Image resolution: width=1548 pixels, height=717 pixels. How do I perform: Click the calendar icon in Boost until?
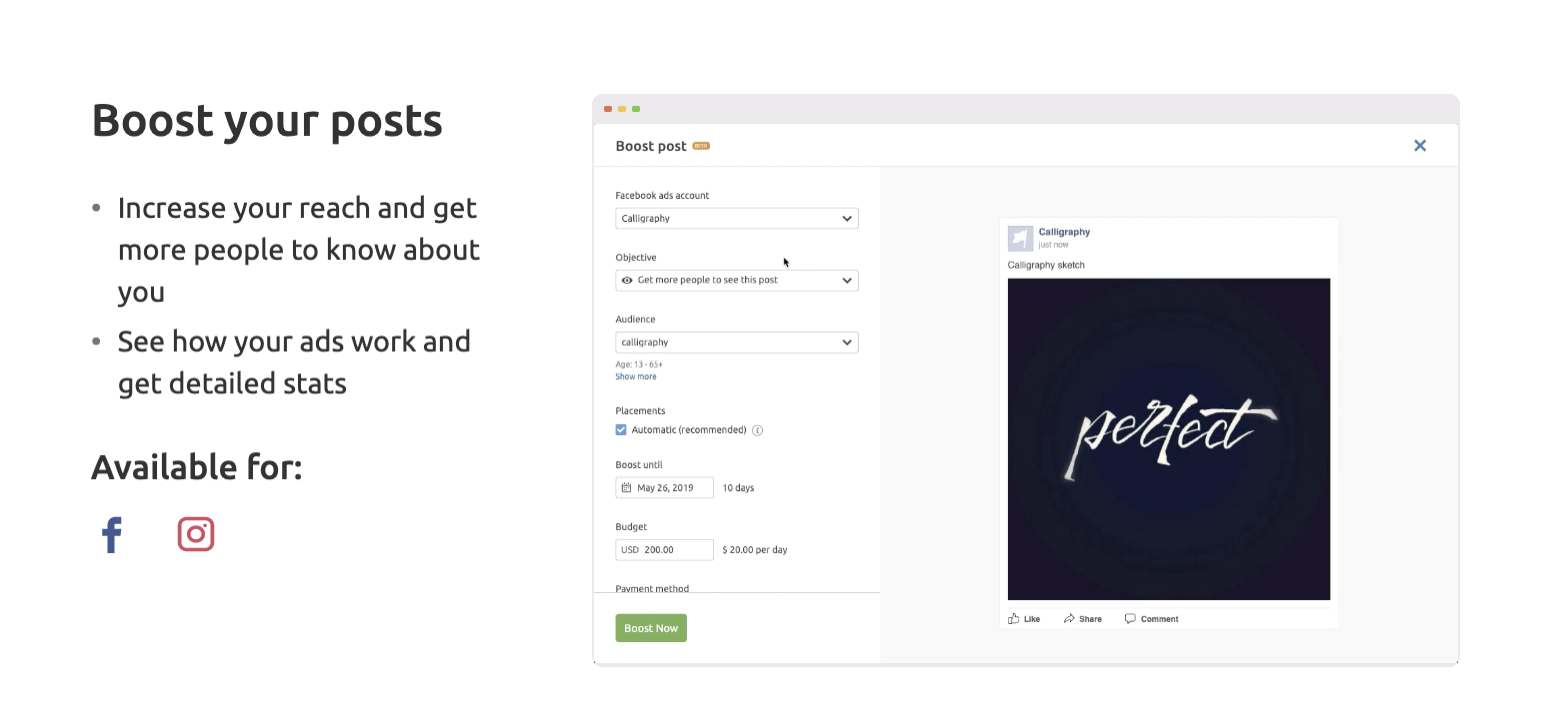pyautogui.click(x=627, y=488)
